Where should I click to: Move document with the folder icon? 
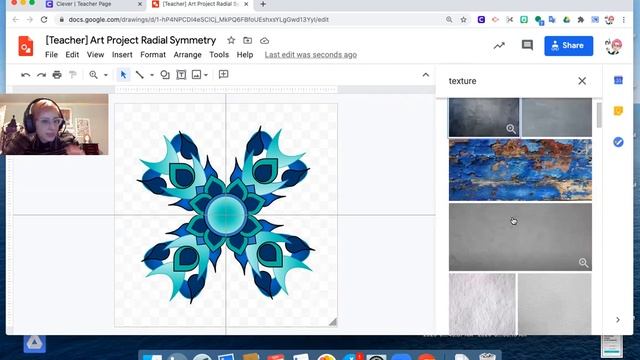247,40
